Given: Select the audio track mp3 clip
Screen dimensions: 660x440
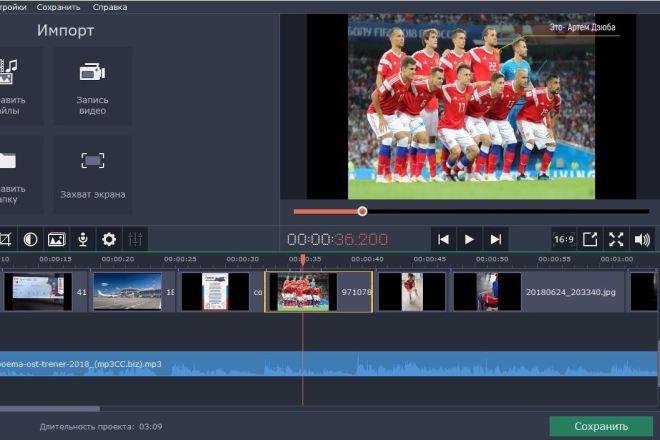Looking at the screenshot, I should click(x=328, y=364).
